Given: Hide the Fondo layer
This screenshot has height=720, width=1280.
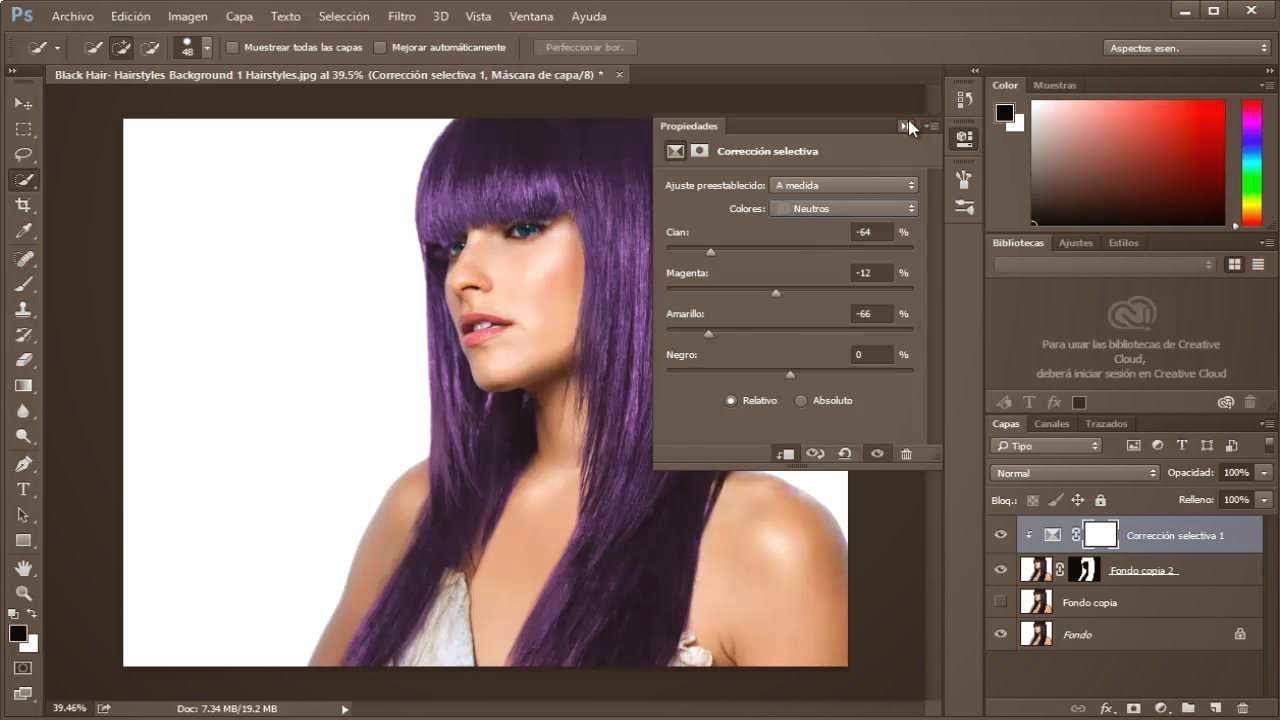Looking at the screenshot, I should pos(1000,634).
